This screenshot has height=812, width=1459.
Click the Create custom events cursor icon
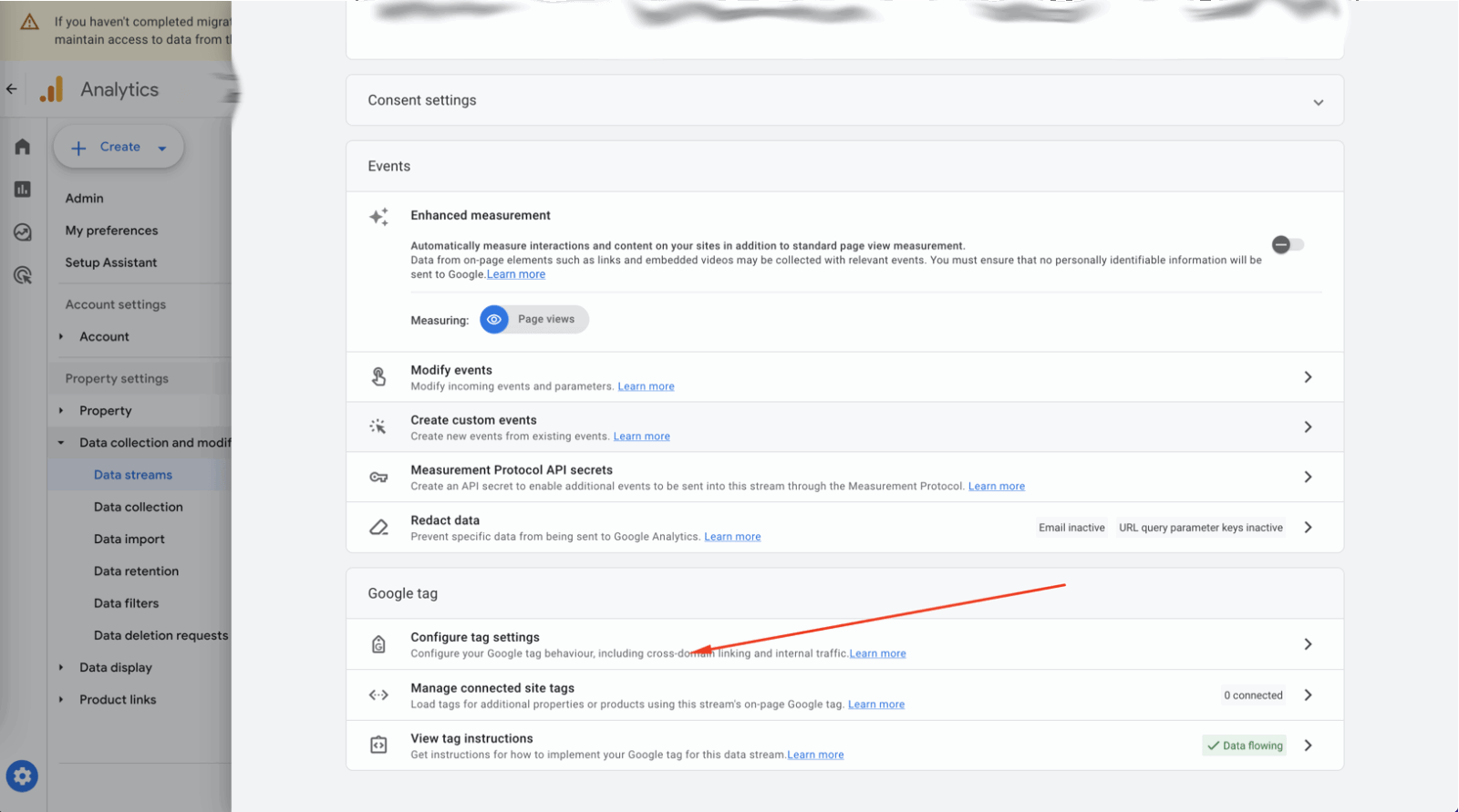click(x=378, y=427)
